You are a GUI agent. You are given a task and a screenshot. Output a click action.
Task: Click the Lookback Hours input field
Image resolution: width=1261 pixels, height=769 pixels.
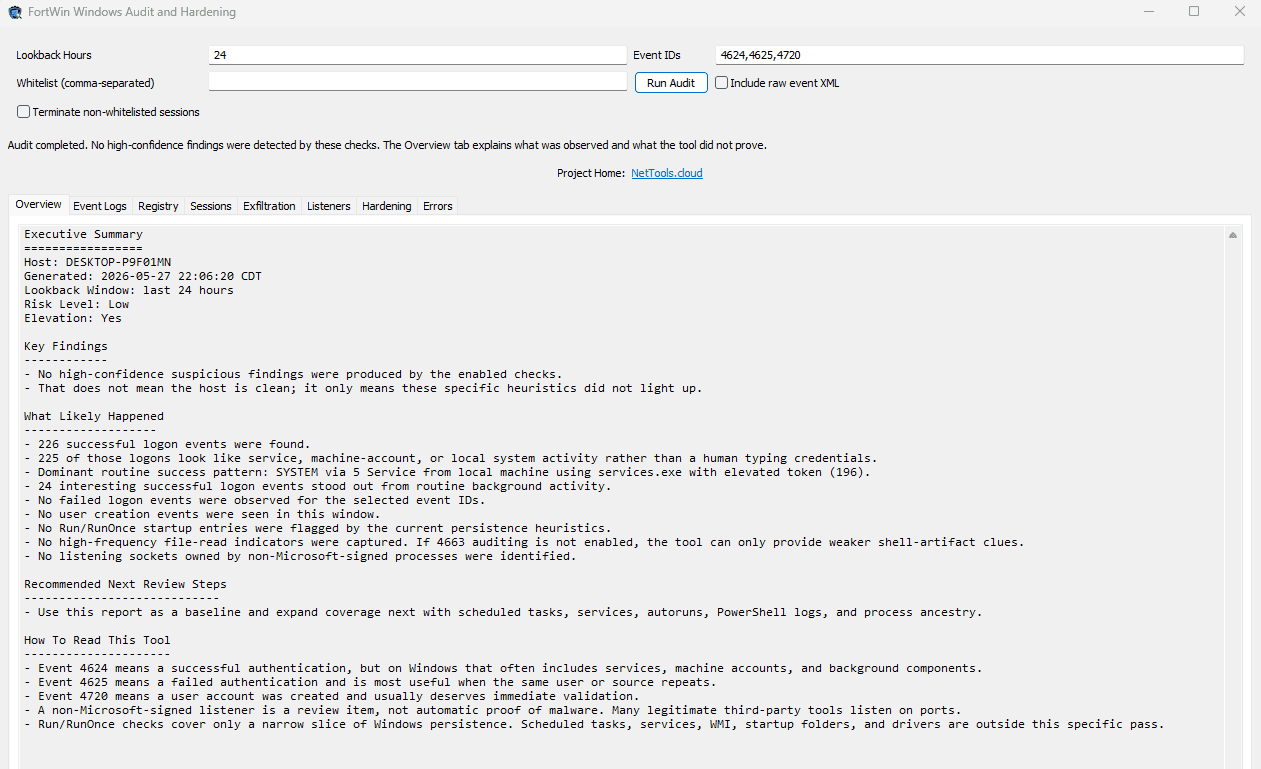(417, 55)
